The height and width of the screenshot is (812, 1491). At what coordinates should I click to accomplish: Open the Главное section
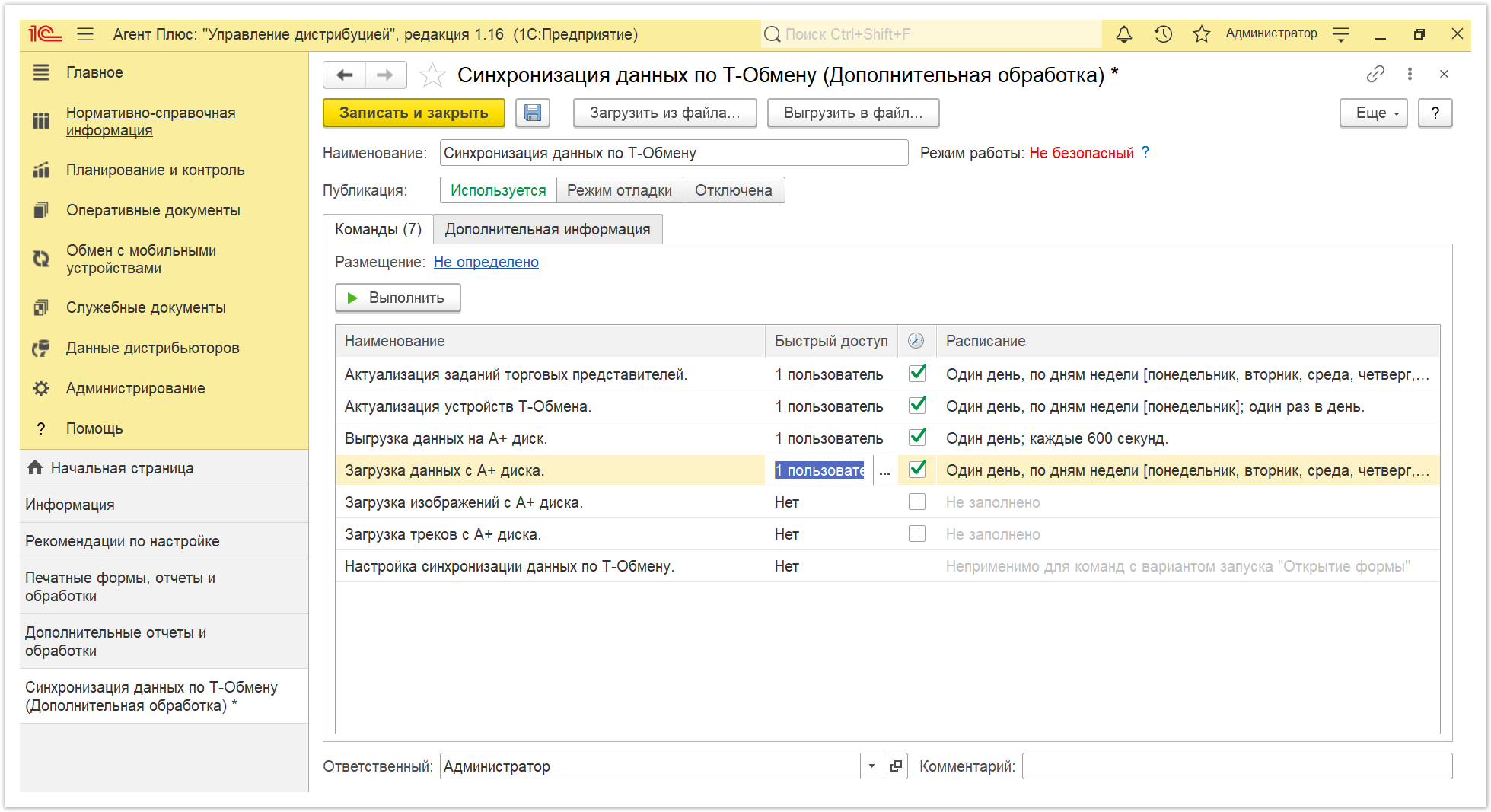pyautogui.click(x=94, y=72)
